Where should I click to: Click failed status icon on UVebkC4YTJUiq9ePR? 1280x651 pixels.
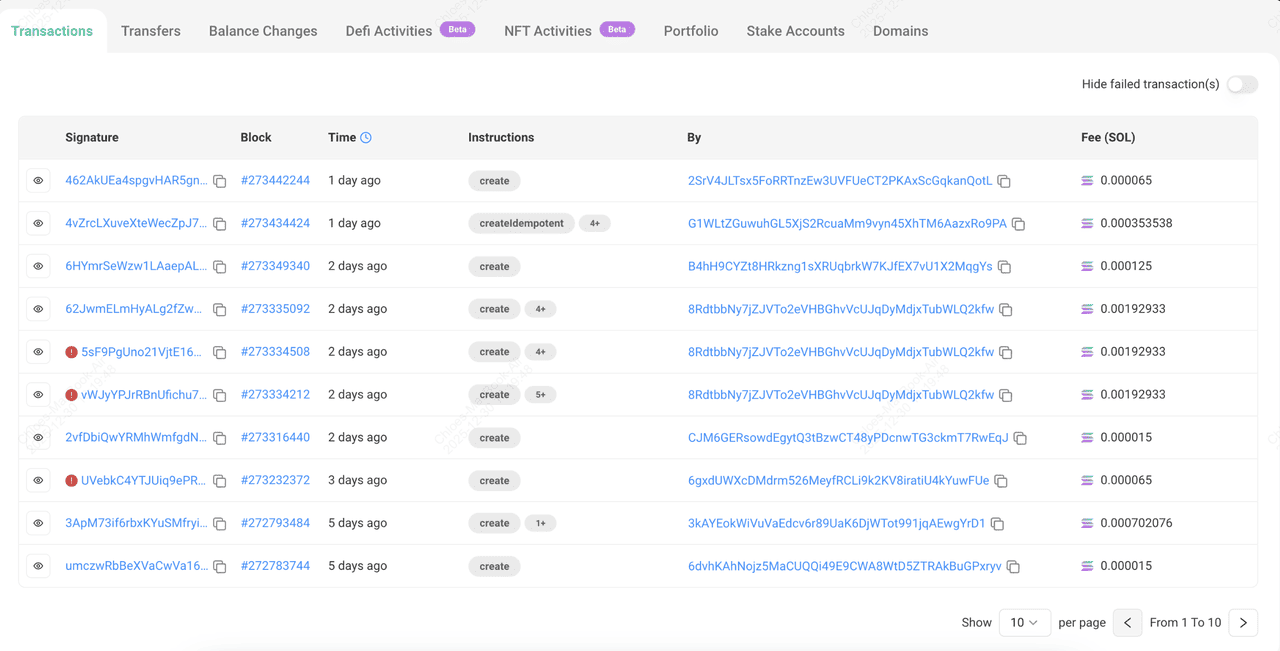pyautogui.click(x=71, y=481)
